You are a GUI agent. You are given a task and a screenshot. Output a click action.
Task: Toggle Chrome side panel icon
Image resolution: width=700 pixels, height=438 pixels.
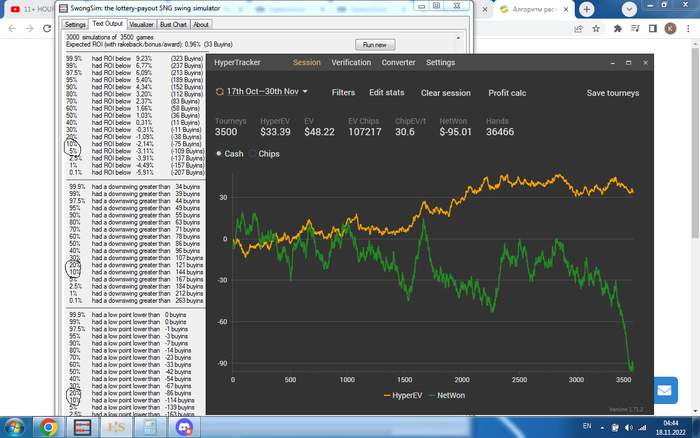point(653,29)
